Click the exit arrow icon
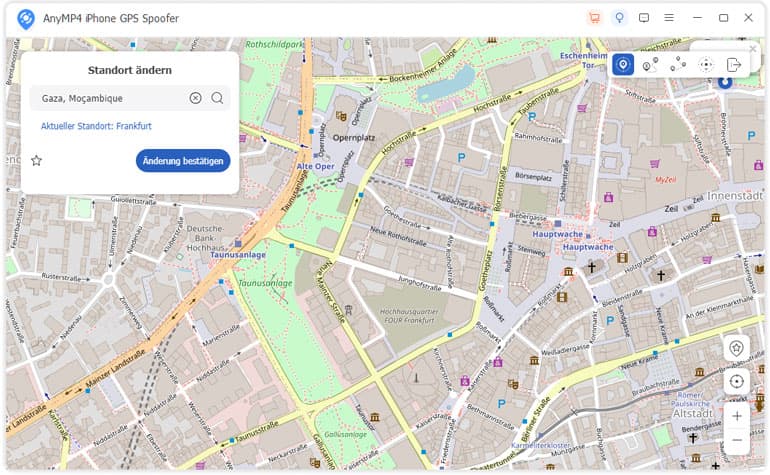 click(x=733, y=64)
